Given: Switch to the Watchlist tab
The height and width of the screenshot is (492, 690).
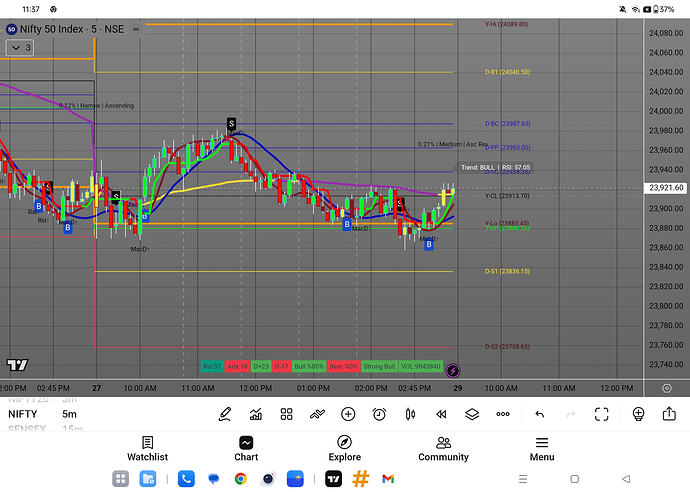Looking at the screenshot, I should click(147, 449).
